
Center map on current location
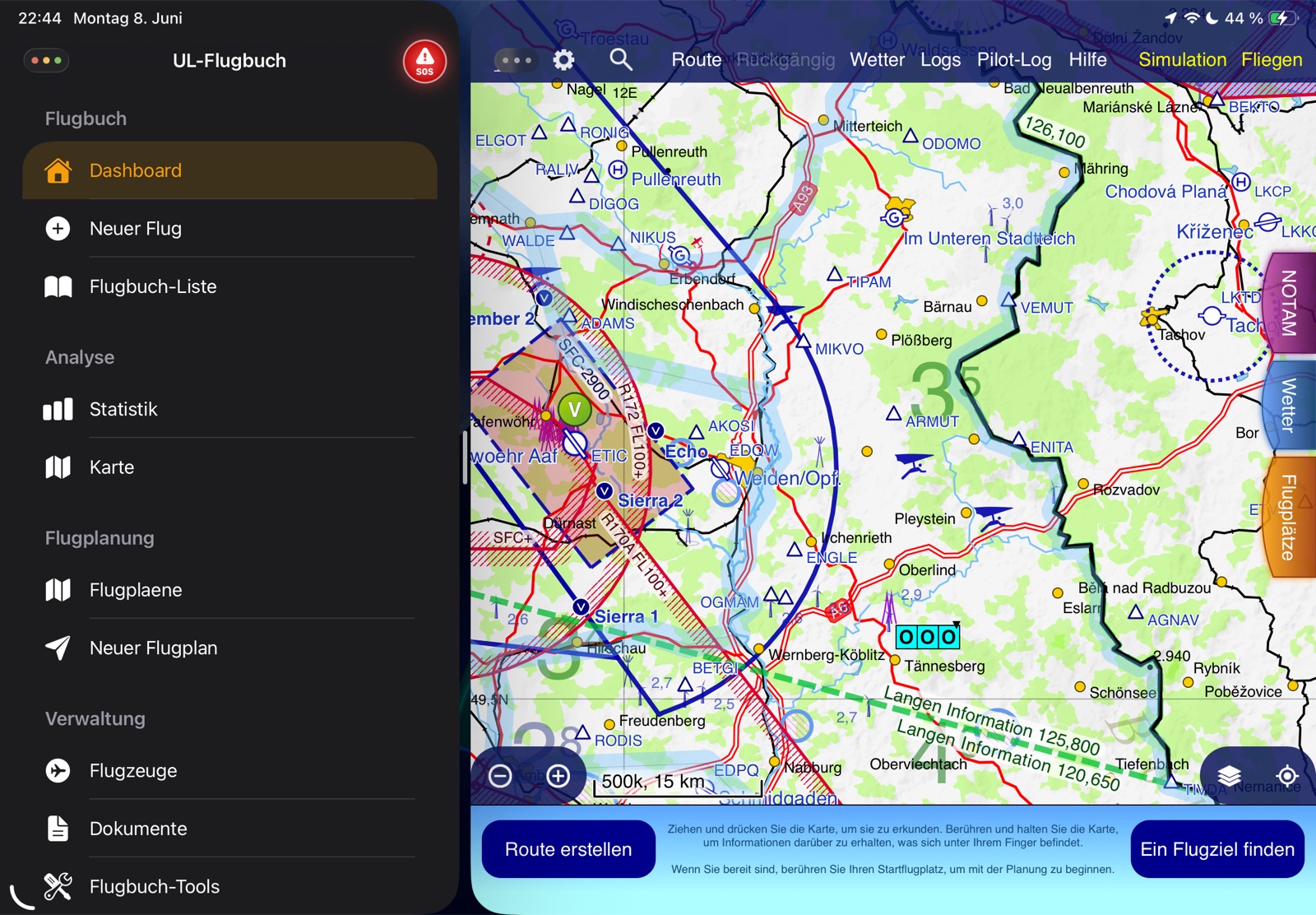(1287, 775)
